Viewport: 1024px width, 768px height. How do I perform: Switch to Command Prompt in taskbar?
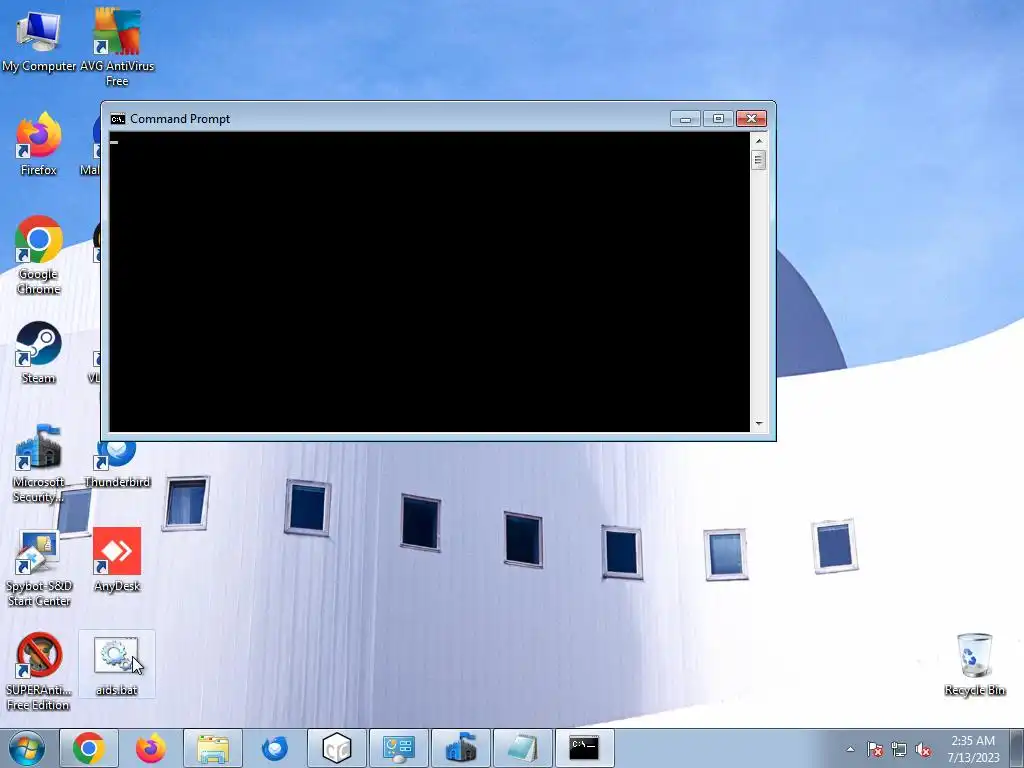(584, 748)
